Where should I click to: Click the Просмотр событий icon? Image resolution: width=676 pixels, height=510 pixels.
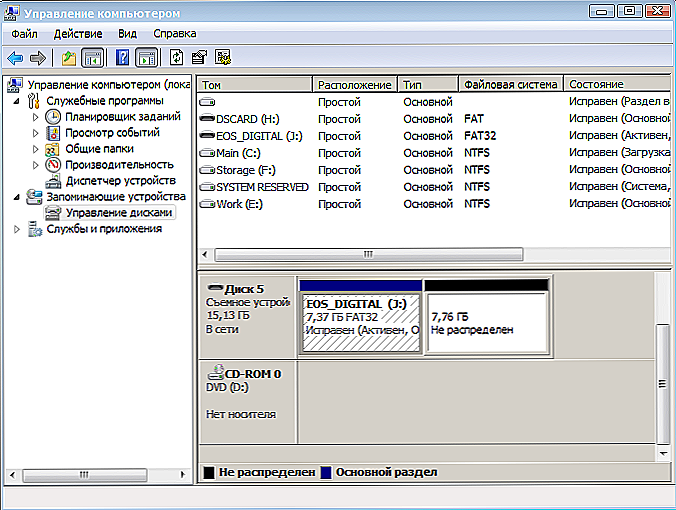coord(53,133)
